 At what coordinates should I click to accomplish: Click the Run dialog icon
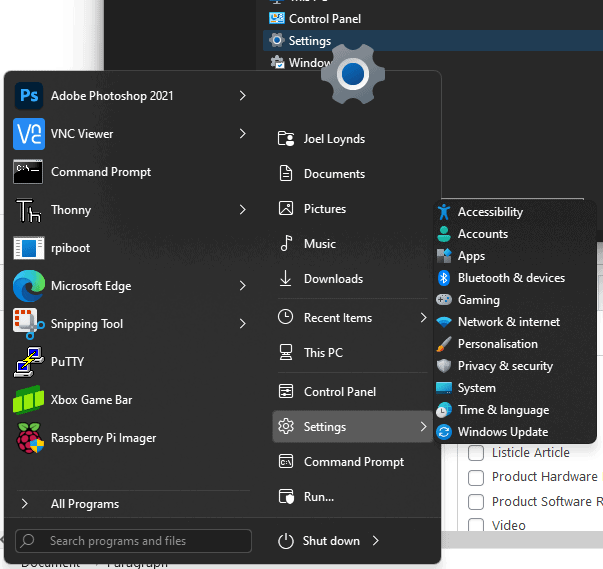point(286,496)
